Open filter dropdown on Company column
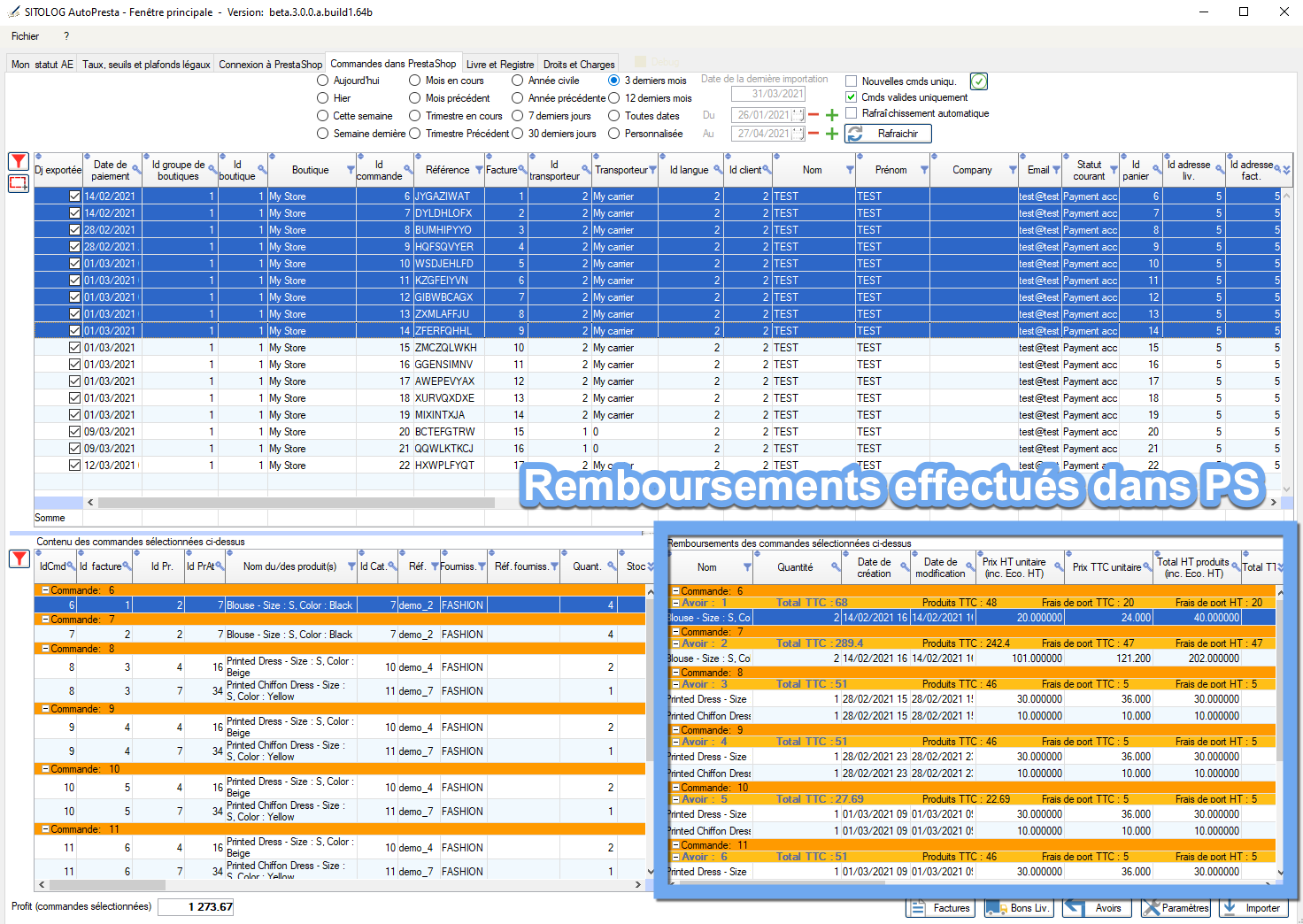 [1013, 170]
